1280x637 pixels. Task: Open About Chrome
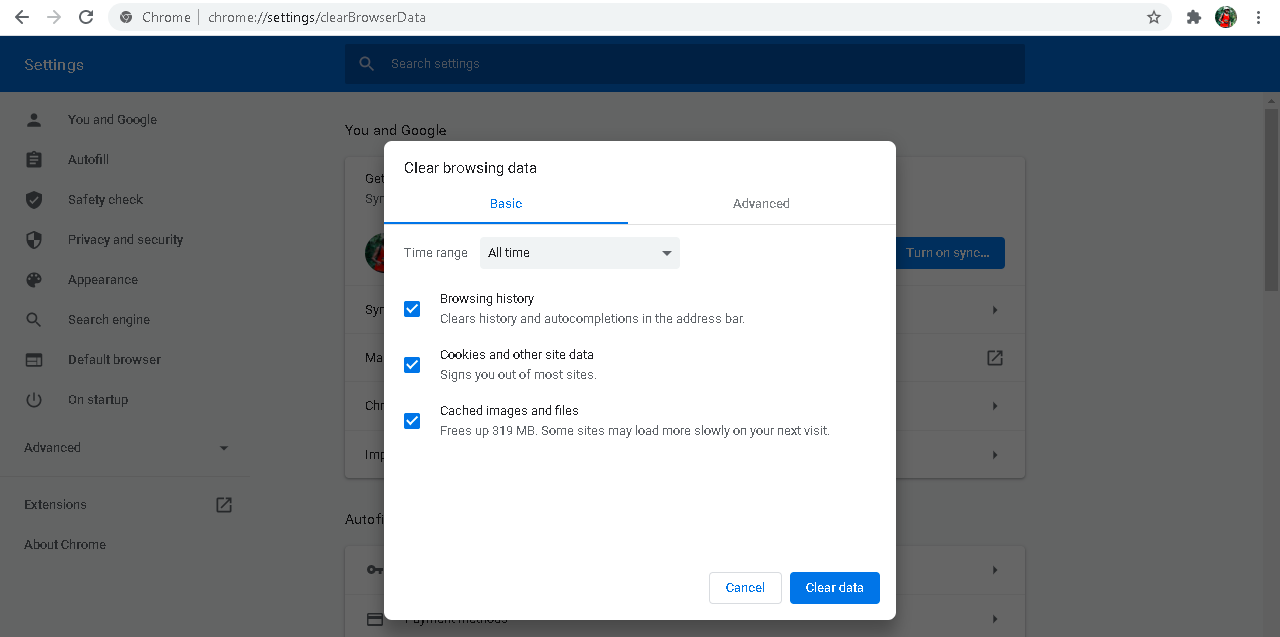[65, 545]
